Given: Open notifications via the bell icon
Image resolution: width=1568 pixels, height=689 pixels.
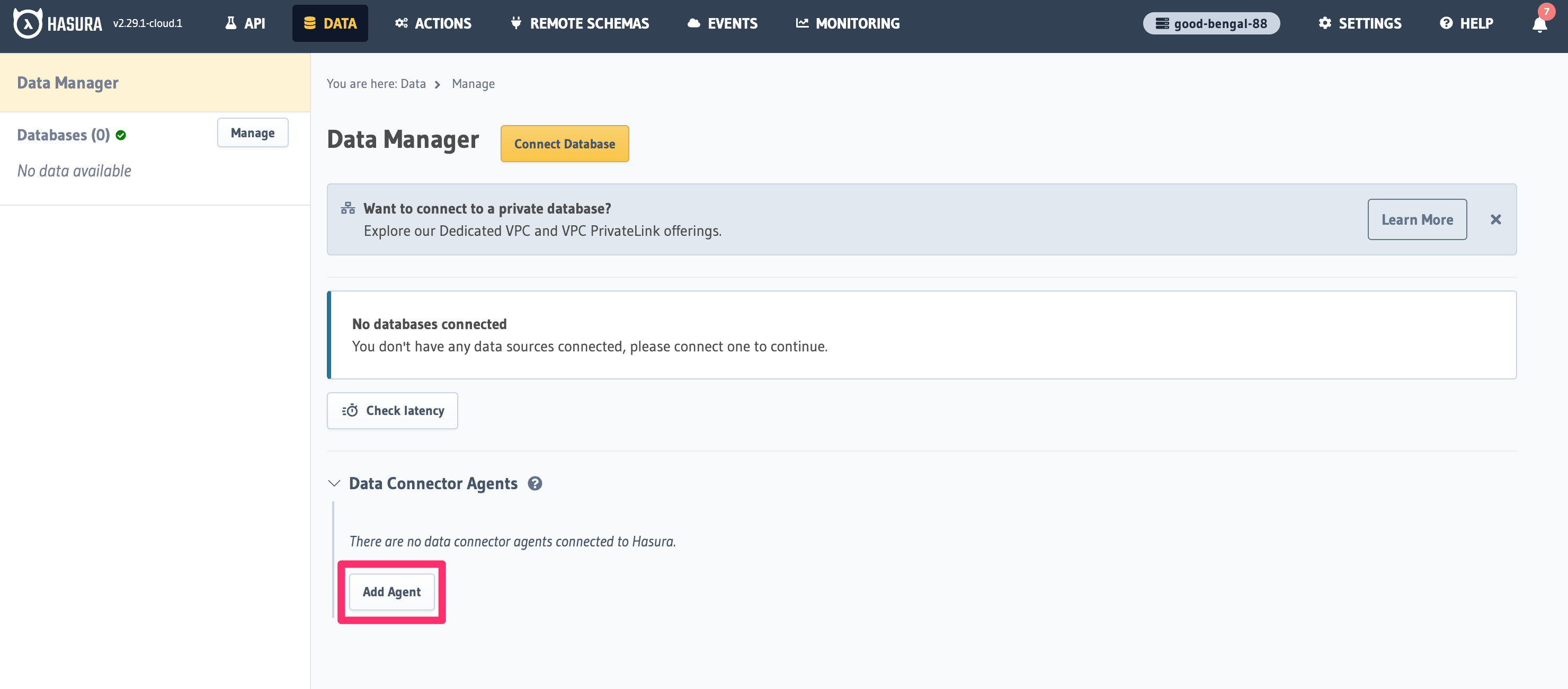Looking at the screenshot, I should [x=1540, y=25].
